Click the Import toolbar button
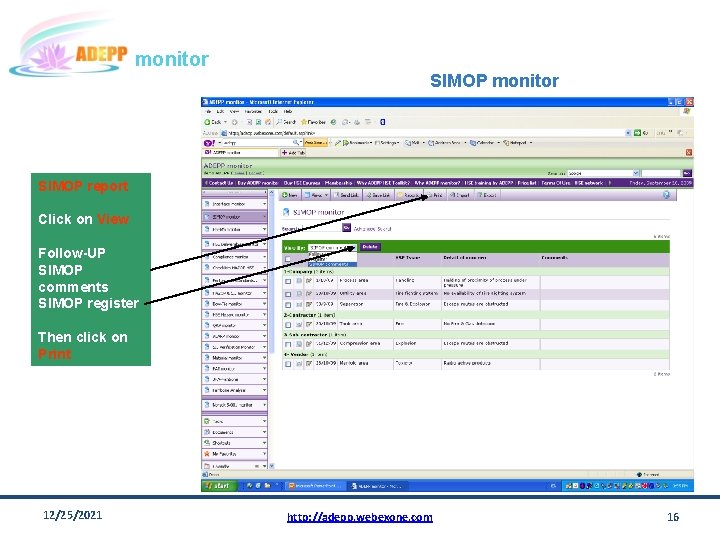This screenshot has width=720, height=540. 460,195
